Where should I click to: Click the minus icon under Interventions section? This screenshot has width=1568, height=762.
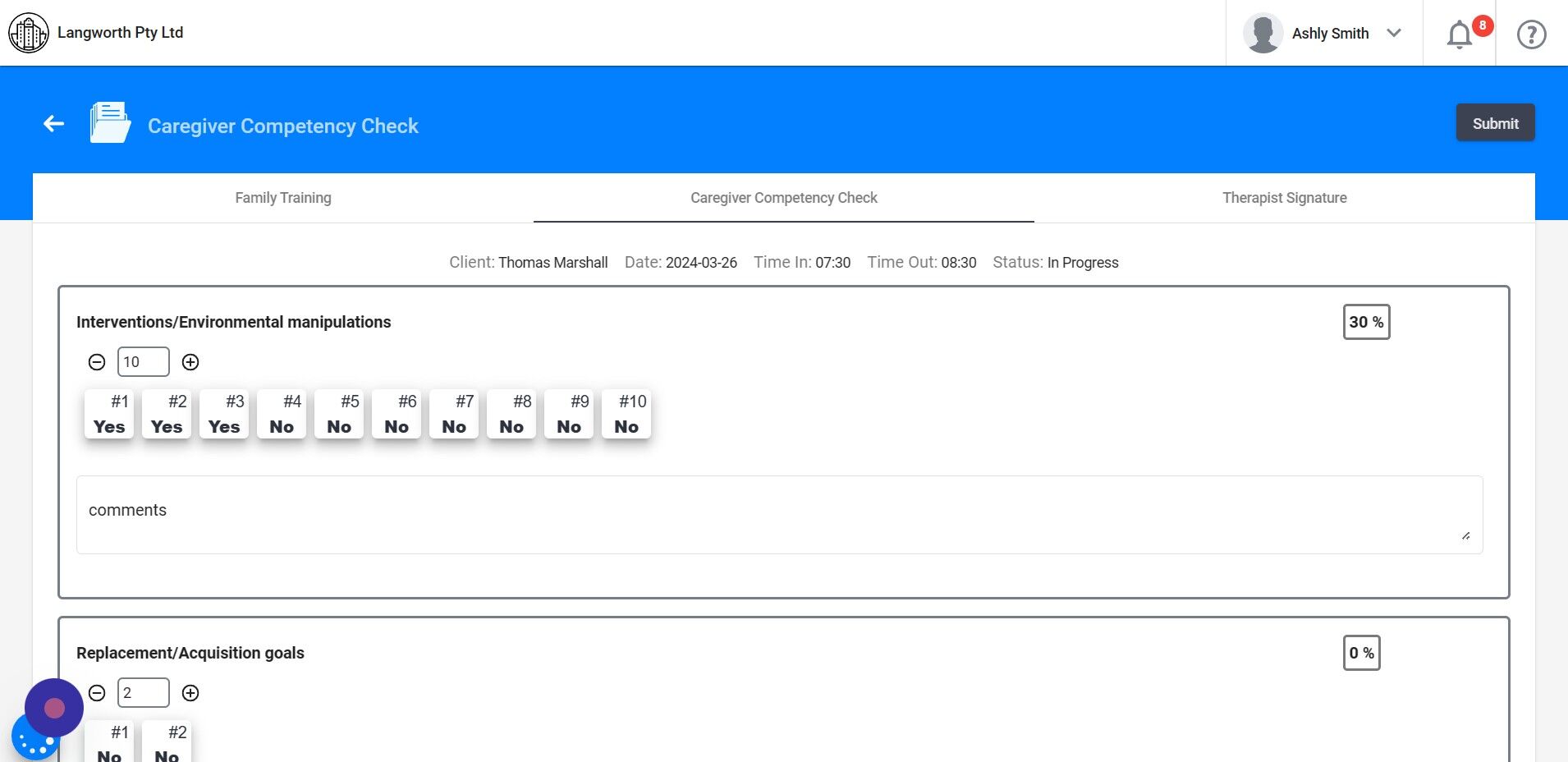point(96,361)
